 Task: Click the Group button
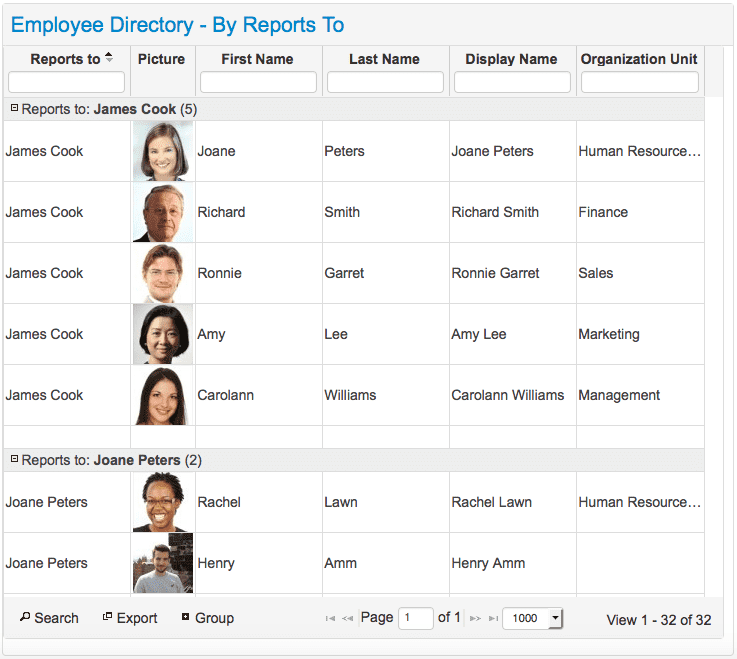coord(208,618)
